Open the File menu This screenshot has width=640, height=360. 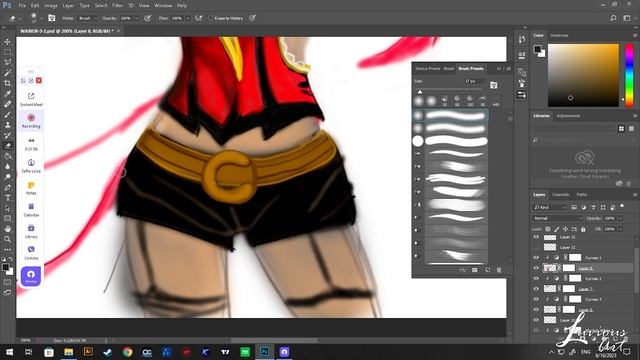coord(22,5)
